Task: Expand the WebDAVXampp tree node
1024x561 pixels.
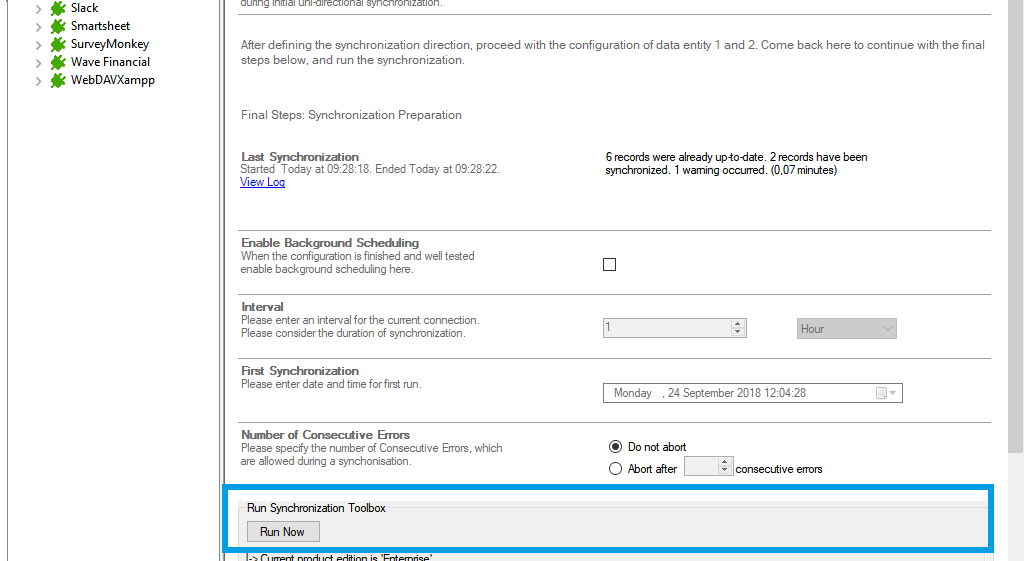Action: (x=38, y=81)
